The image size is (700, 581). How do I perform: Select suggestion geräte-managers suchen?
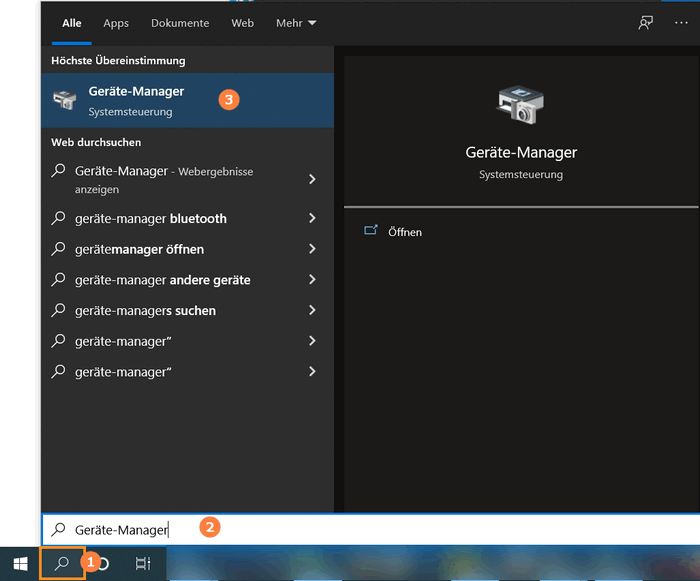pos(145,311)
